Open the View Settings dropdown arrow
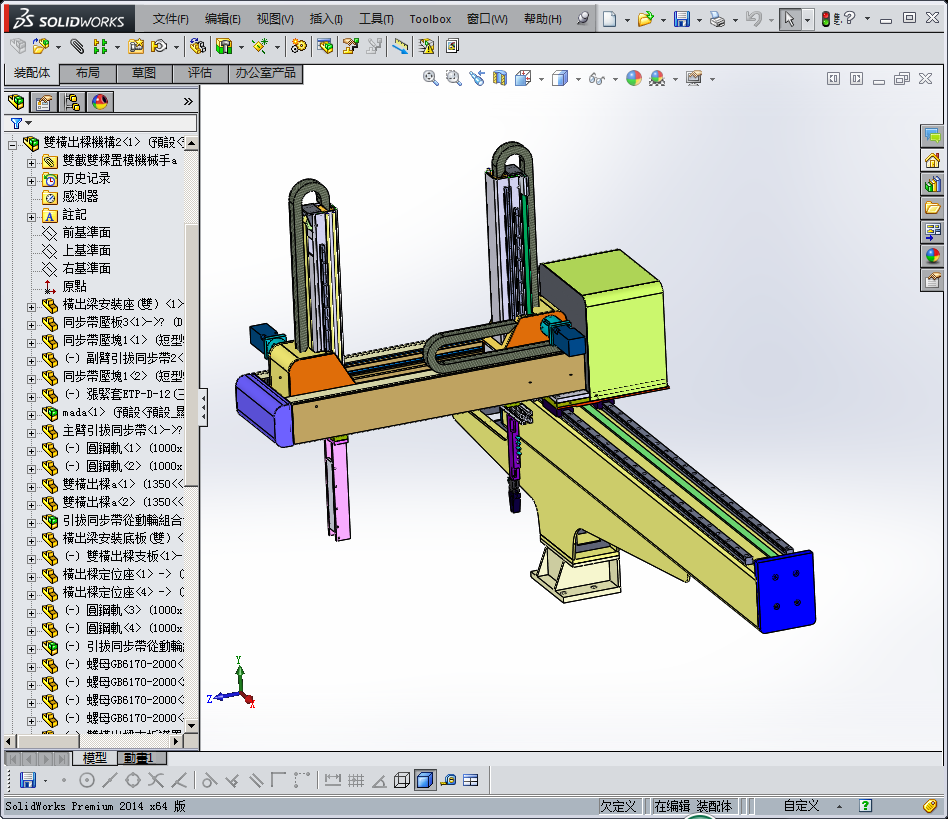The height and width of the screenshot is (819, 948). click(x=712, y=79)
